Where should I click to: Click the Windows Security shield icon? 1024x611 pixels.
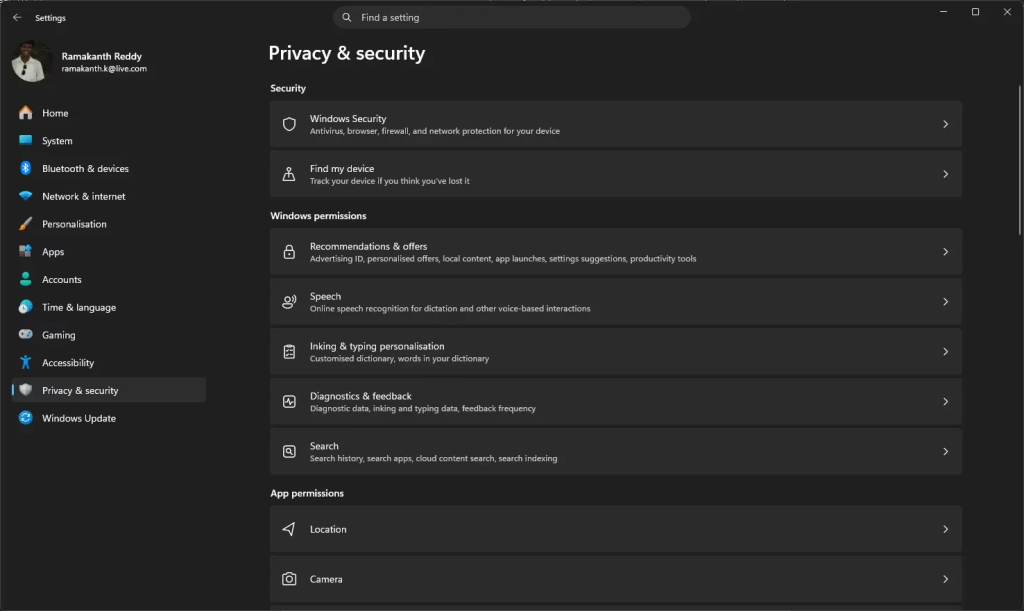289,124
